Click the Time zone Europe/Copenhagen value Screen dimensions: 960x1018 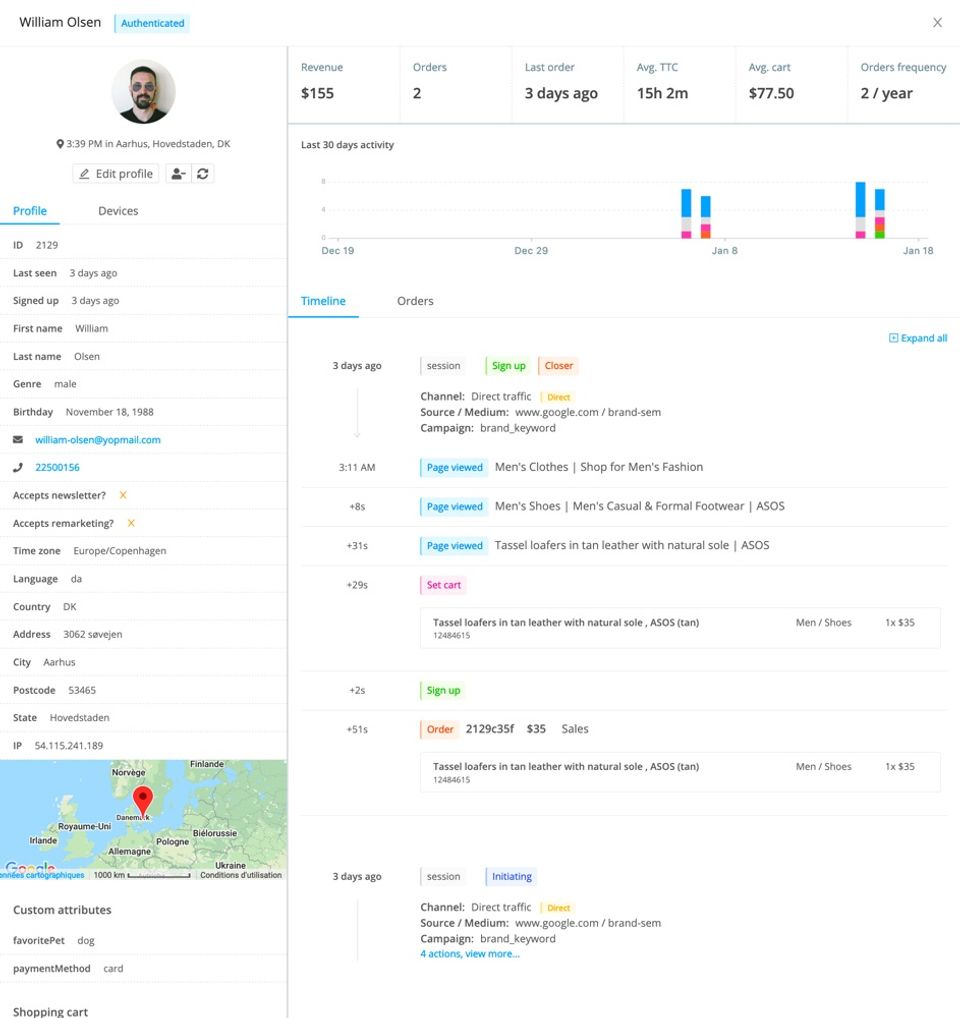click(x=119, y=551)
